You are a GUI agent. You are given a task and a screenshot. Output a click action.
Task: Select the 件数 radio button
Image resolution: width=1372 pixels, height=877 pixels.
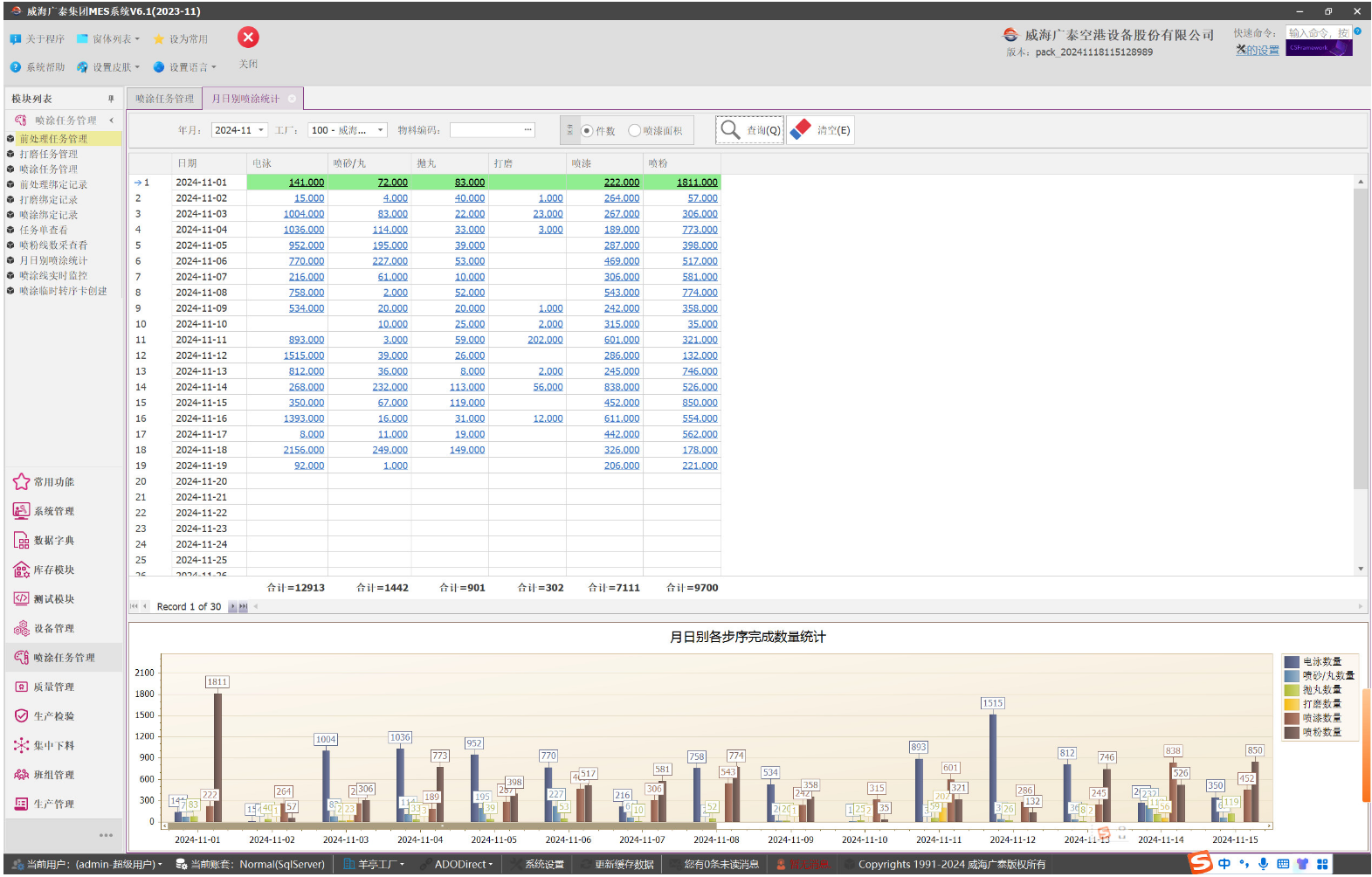click(x=587, y=131)
